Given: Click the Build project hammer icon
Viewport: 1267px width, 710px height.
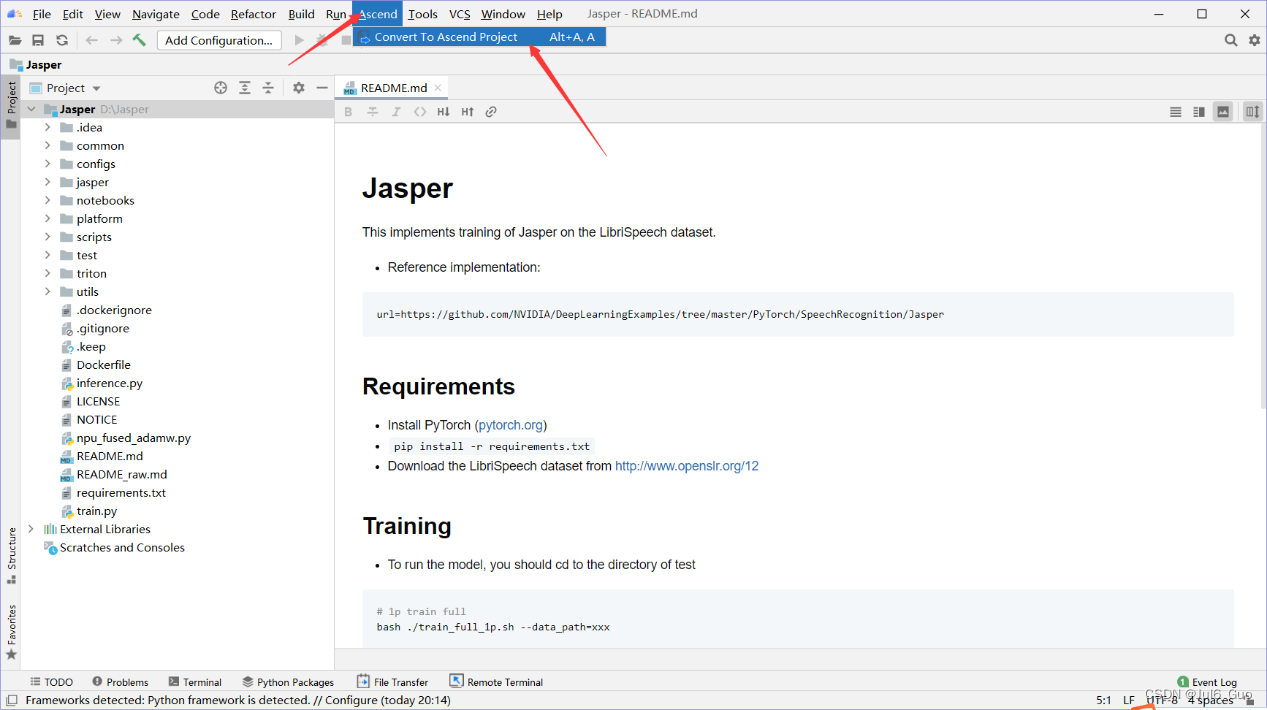Looking at the screenshot, I should tap(139, 40).
